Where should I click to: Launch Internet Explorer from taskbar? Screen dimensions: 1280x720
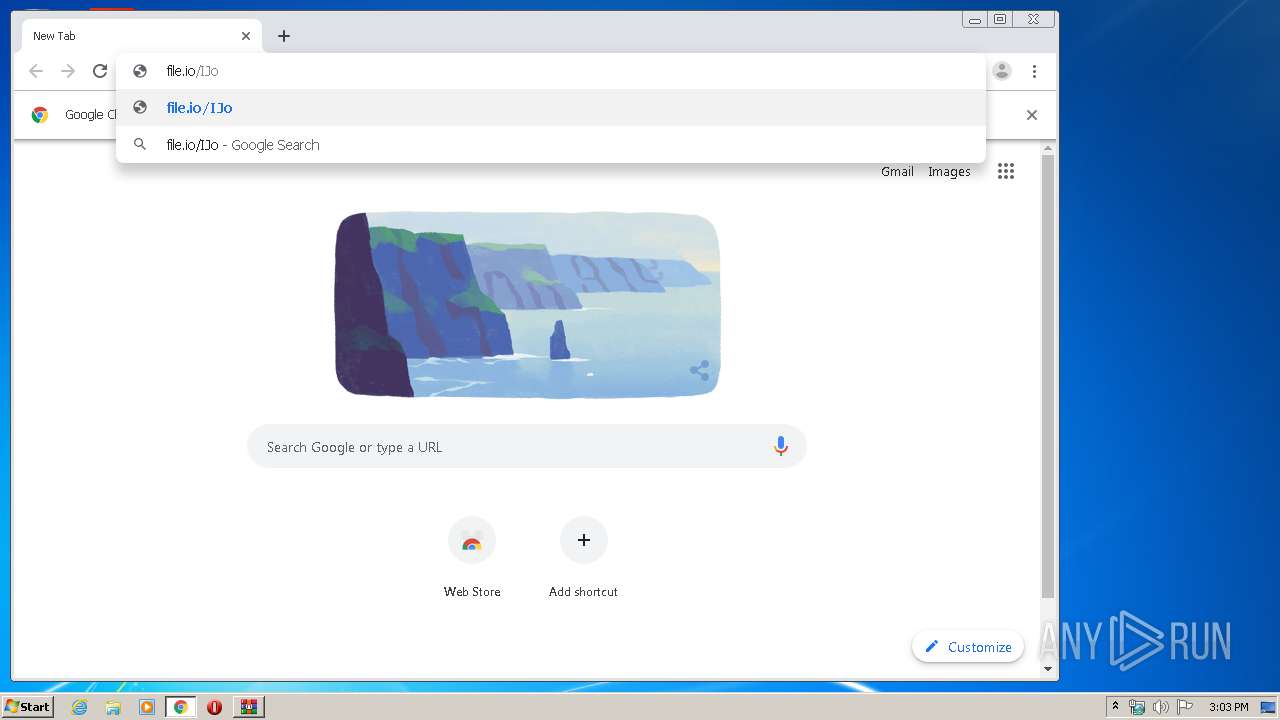click(x=80, y=707)
